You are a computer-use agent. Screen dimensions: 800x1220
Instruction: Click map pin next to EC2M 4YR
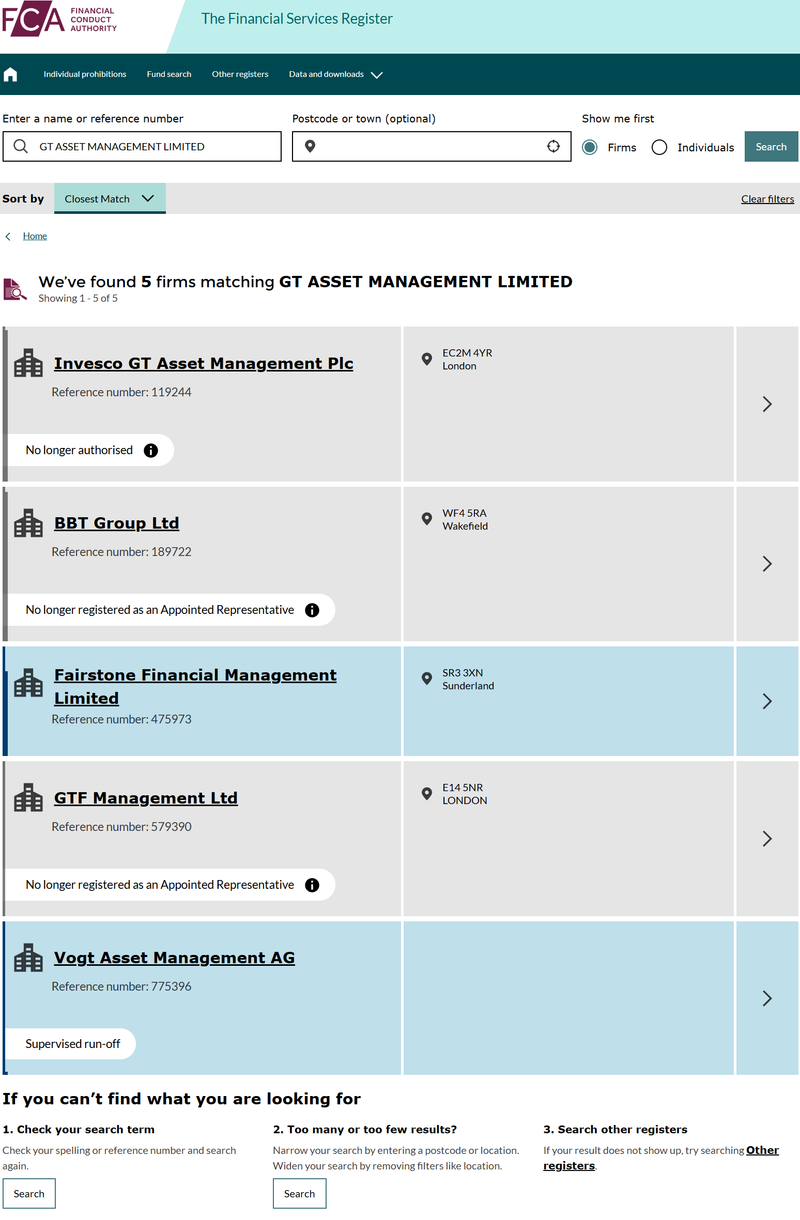click(x=427, y=358)
